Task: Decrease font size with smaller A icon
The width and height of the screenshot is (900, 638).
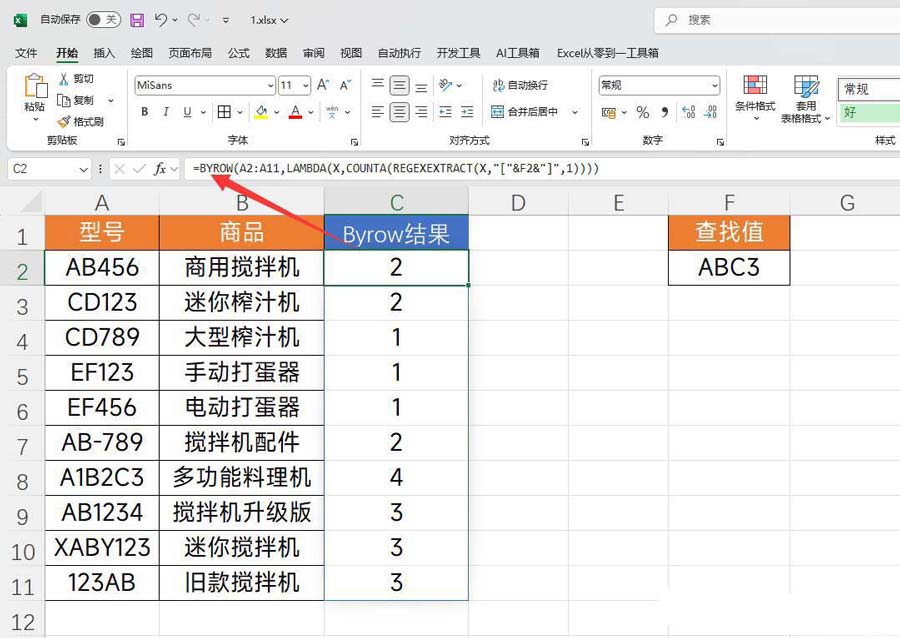Action: [x=345, y=85]
